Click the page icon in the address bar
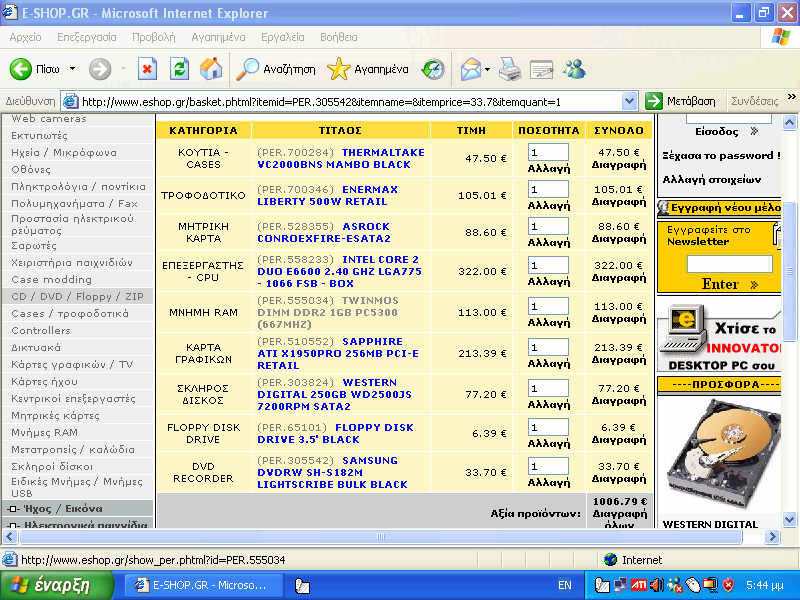 (x=70, y=102)
